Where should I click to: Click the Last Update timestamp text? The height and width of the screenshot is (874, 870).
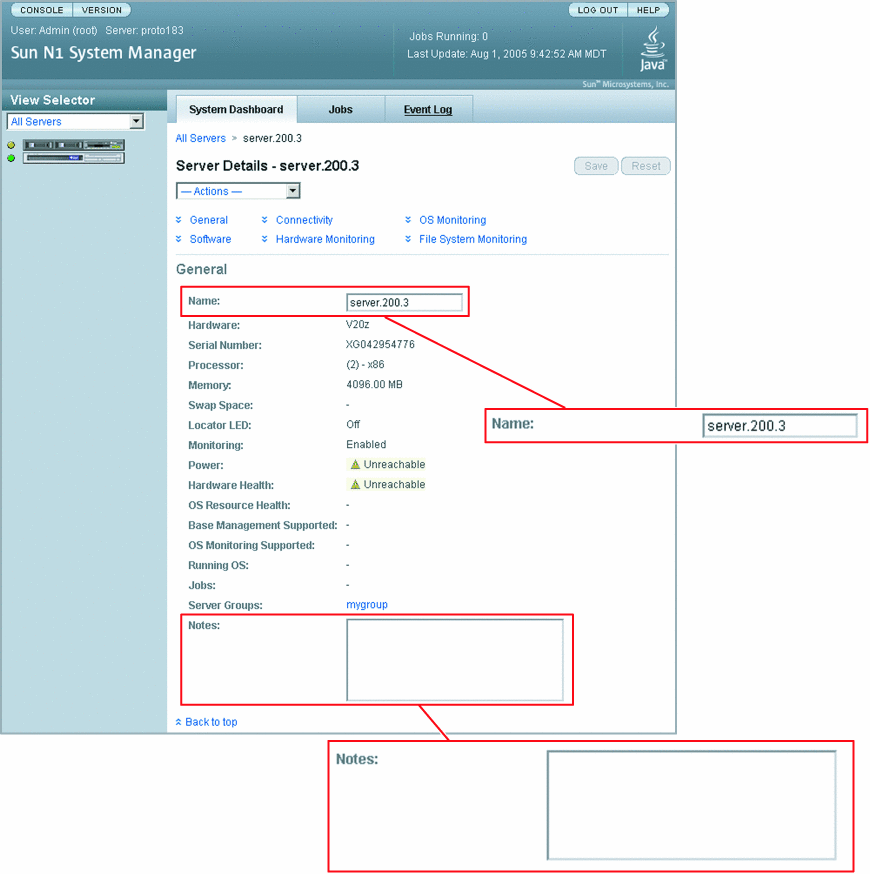coord(507,54)
